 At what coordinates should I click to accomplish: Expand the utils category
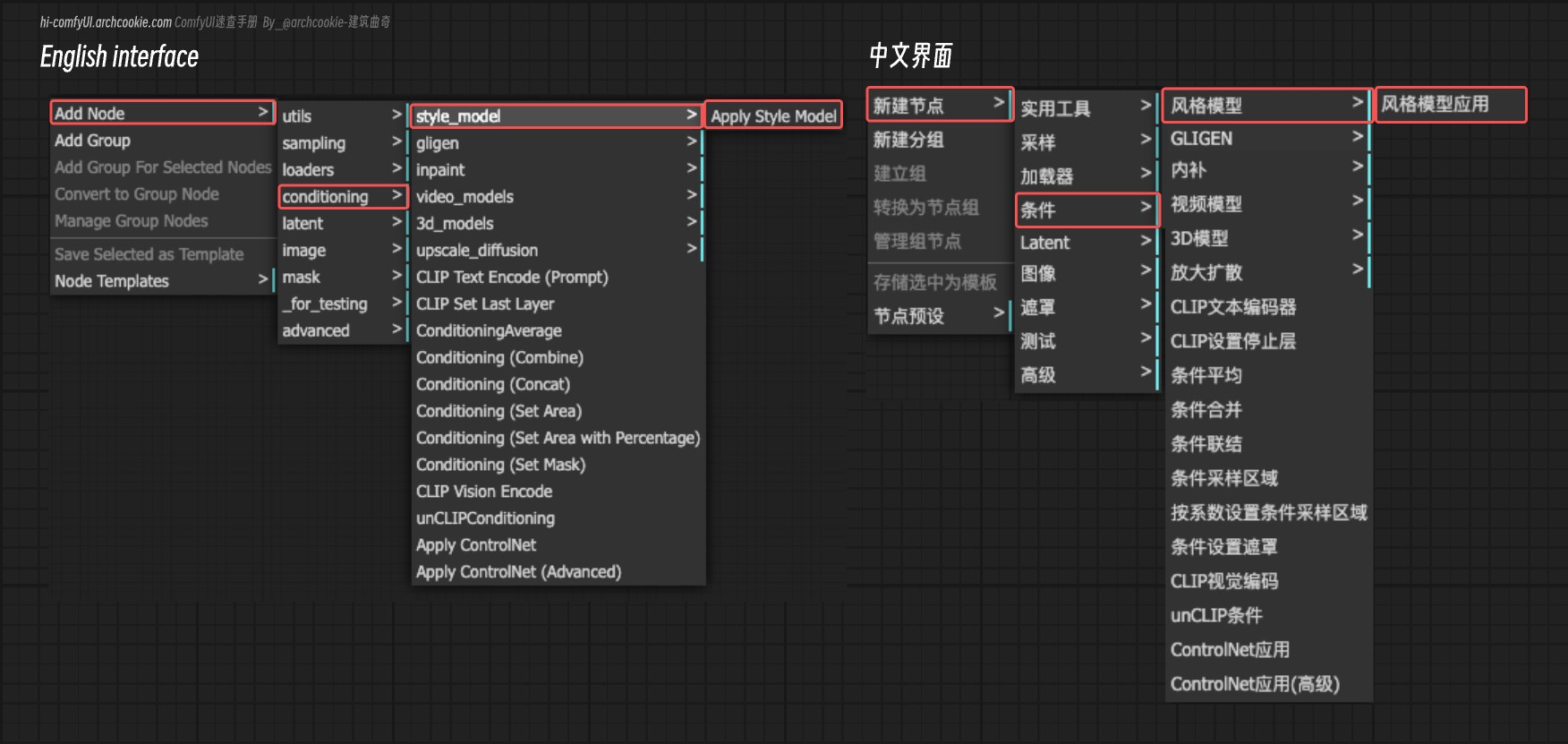[x=343, y=115]
